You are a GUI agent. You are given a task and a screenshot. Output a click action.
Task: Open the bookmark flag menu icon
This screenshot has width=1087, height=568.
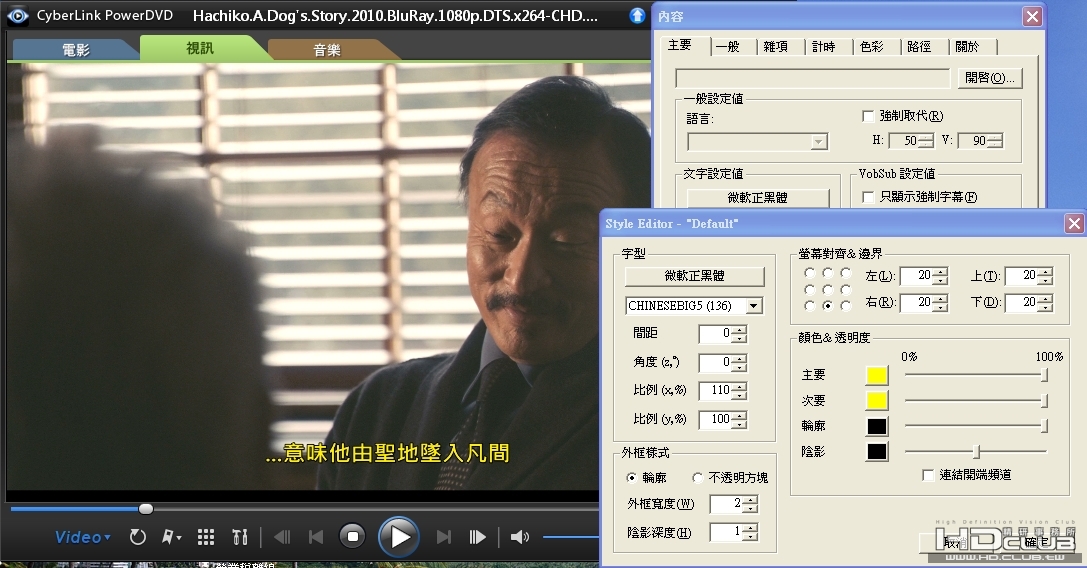pyautogui.click(x=171, y=537)
